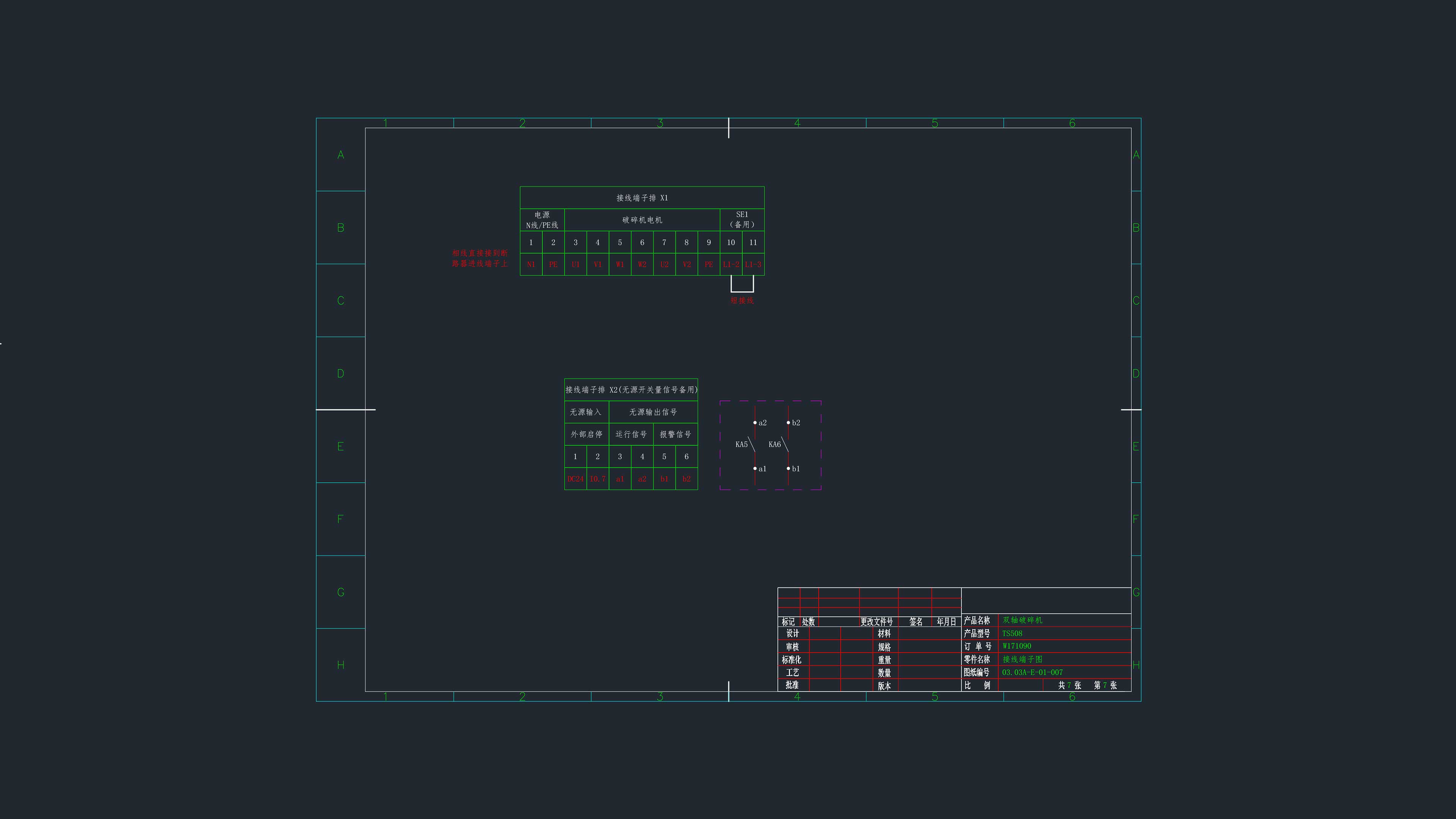Select the '审核' row label
This screenshot has height=819, width=1456.
click(x=792, y=647)
